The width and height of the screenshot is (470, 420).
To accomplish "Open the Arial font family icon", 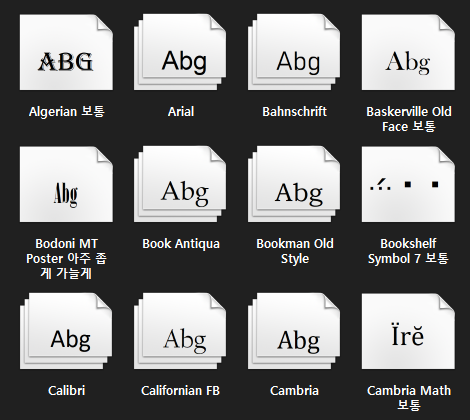I will pos(180,52).
